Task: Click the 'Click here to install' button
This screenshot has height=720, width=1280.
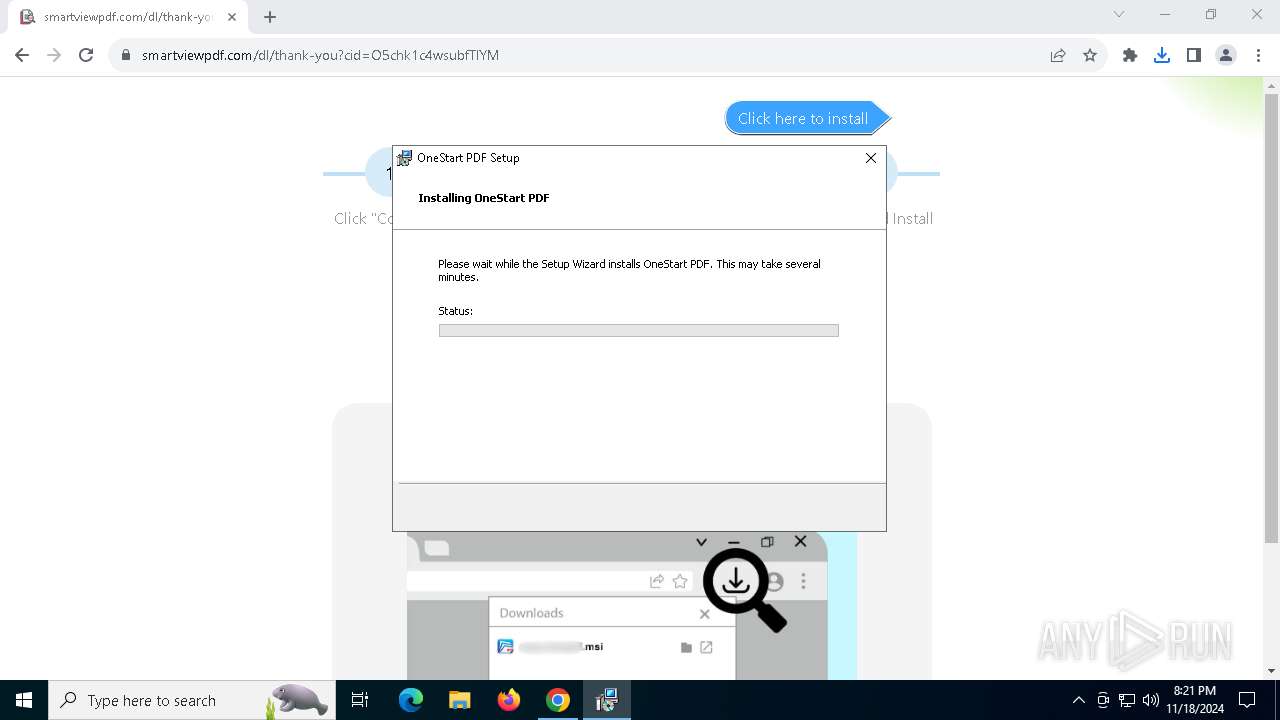Action: pos(806,118)
